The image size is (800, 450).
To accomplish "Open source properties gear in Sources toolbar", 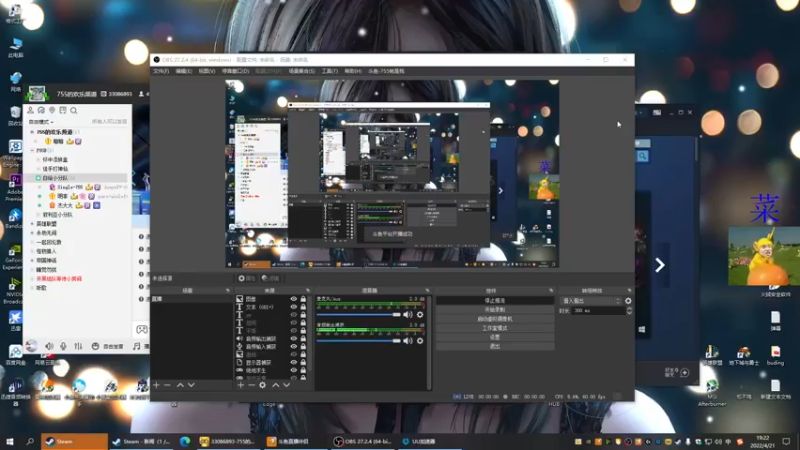I will [x=262, y=385].
